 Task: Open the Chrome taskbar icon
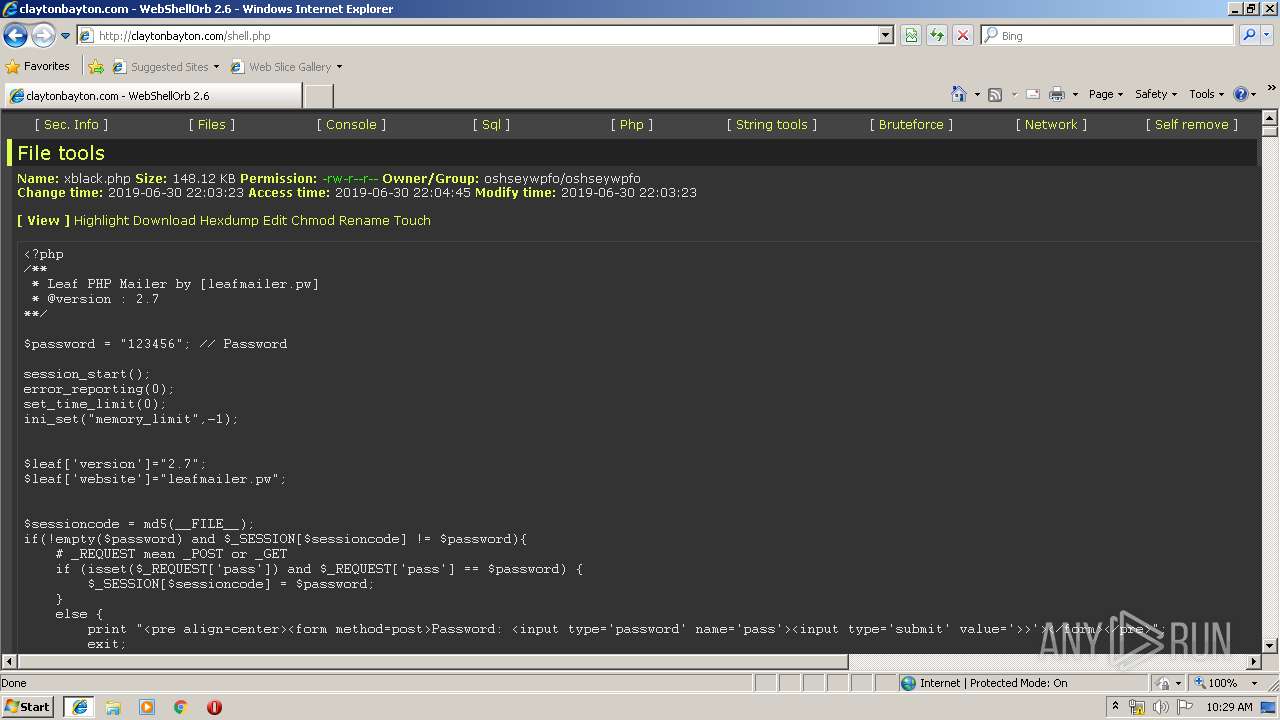[181, 707]
